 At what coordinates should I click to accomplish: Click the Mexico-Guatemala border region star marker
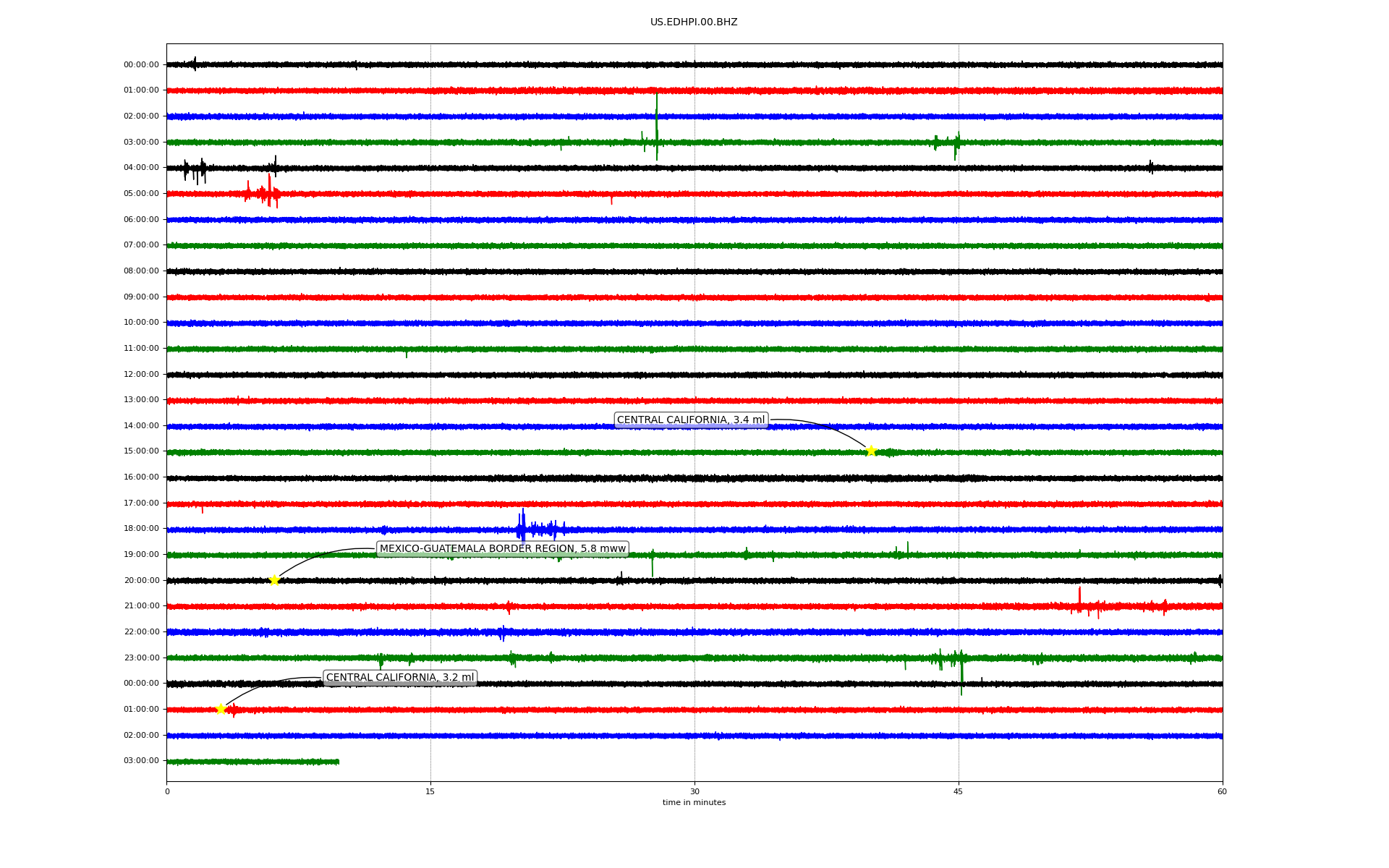(274, 580)
